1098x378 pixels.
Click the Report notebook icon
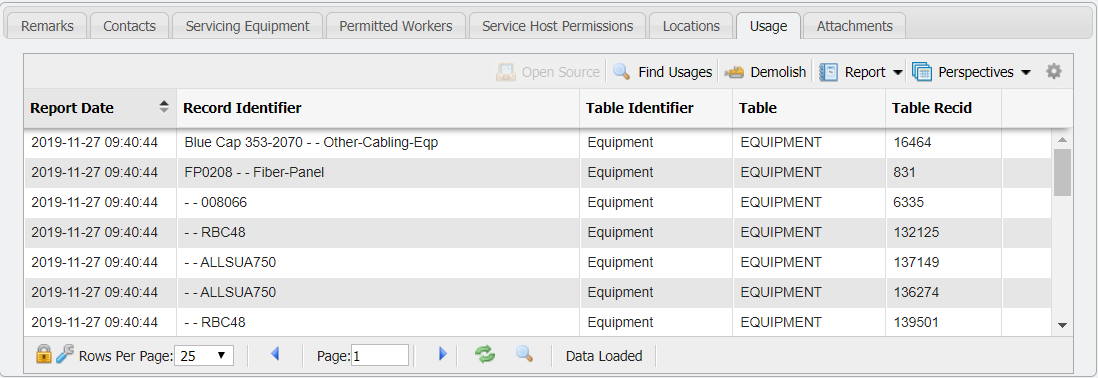(828, 71)
